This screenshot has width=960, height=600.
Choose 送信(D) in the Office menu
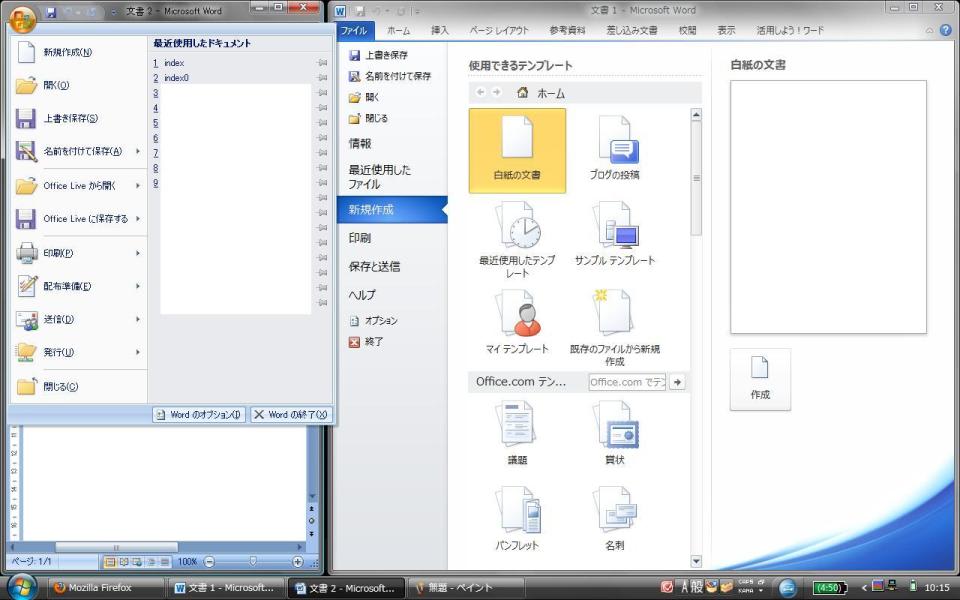(x=79, y=319)
